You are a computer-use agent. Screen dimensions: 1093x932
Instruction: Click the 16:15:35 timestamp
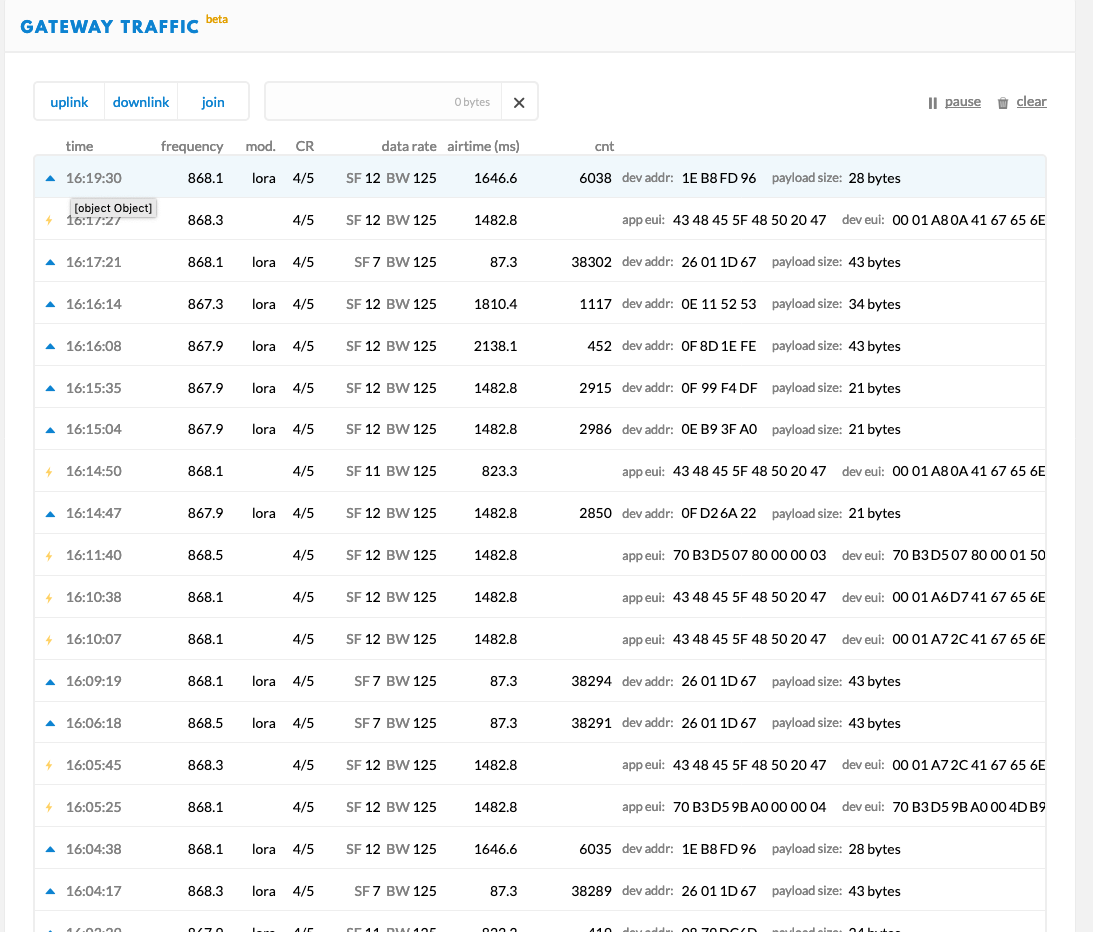(93, 388)
